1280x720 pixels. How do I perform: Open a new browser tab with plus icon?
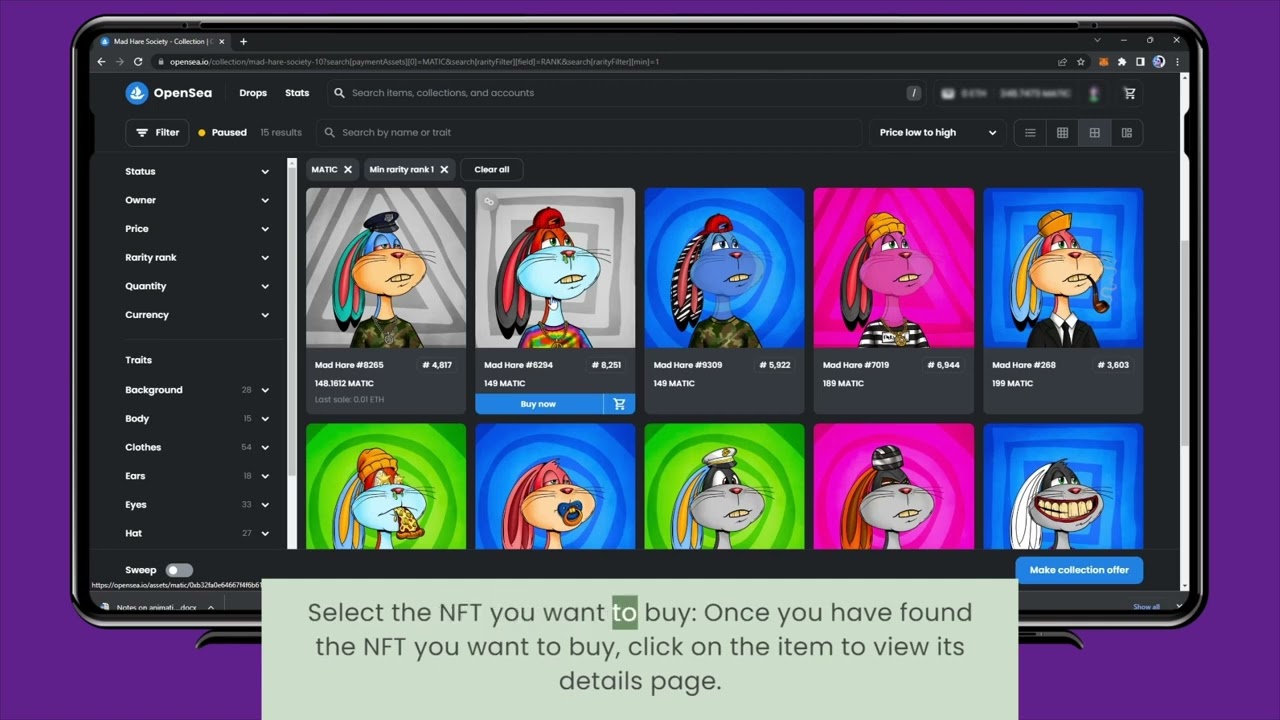point(243,42)
